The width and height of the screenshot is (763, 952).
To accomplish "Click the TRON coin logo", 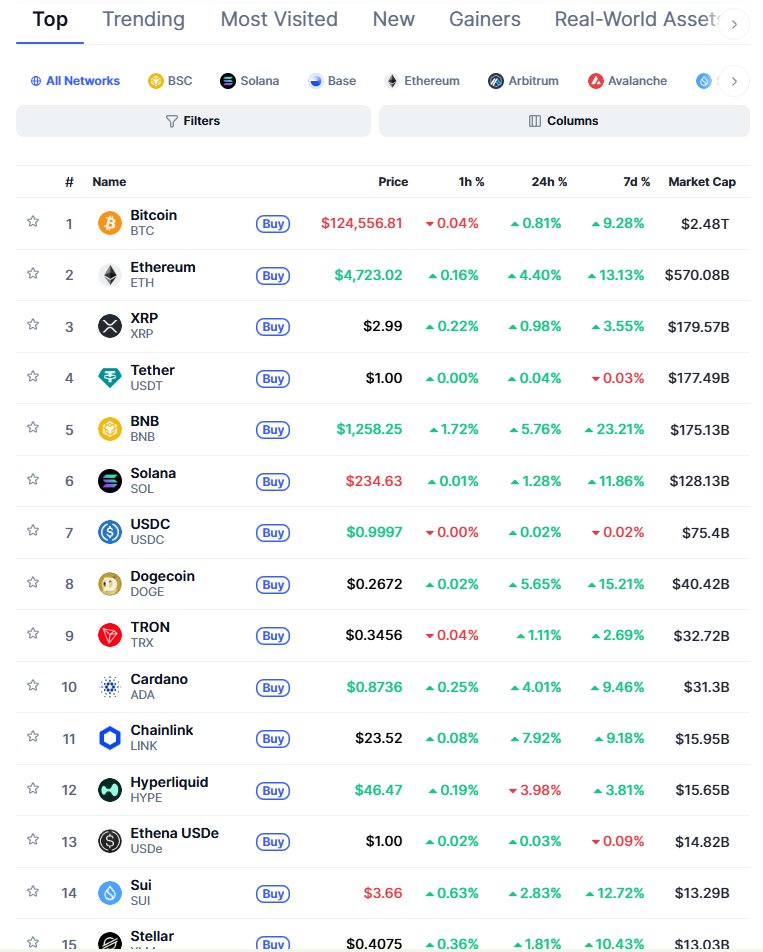I will pos(110,635).
